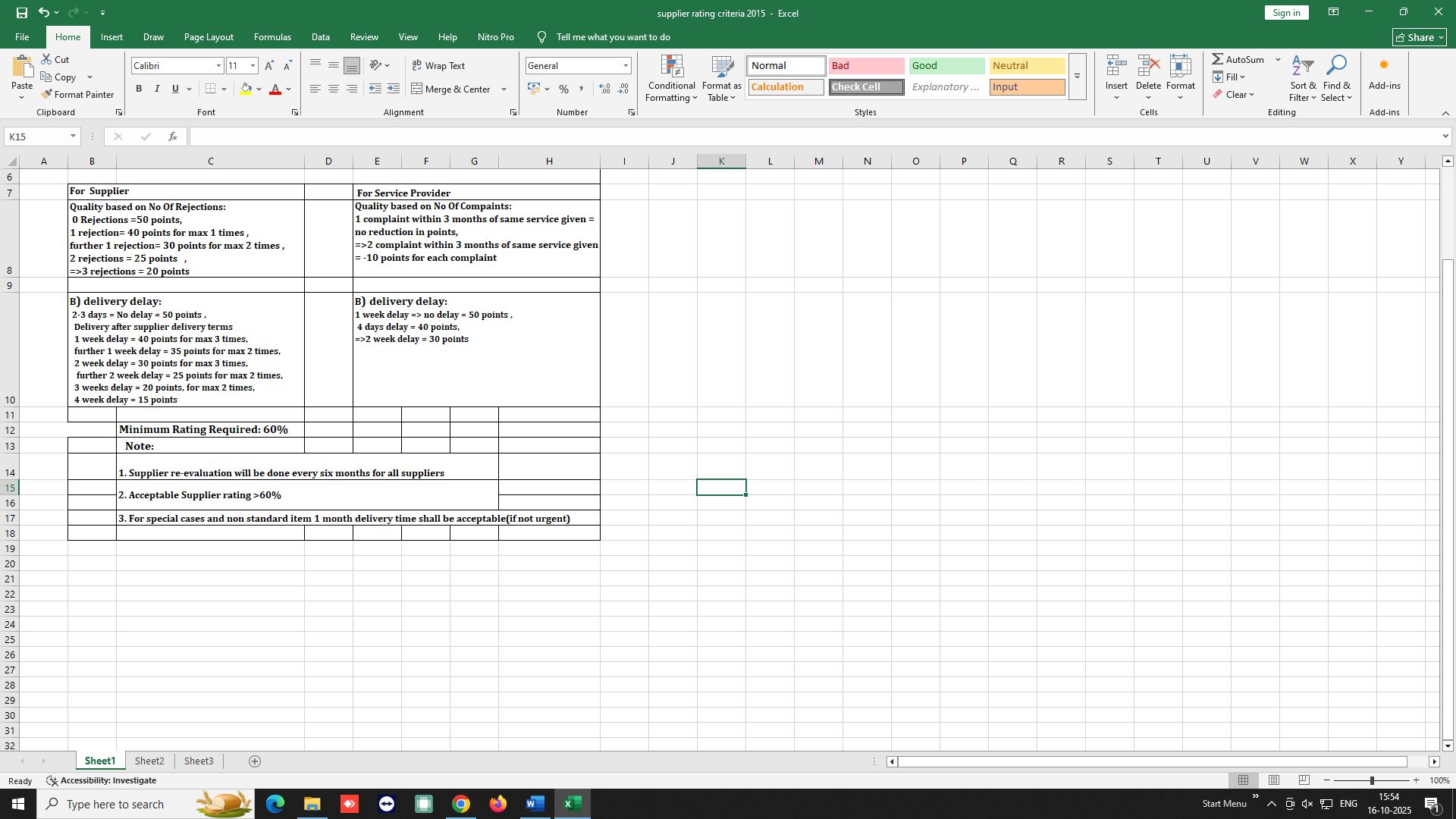Open the General number format dropdown
The width and height of the screenshot is (1456, 819).
click(626, 66)
